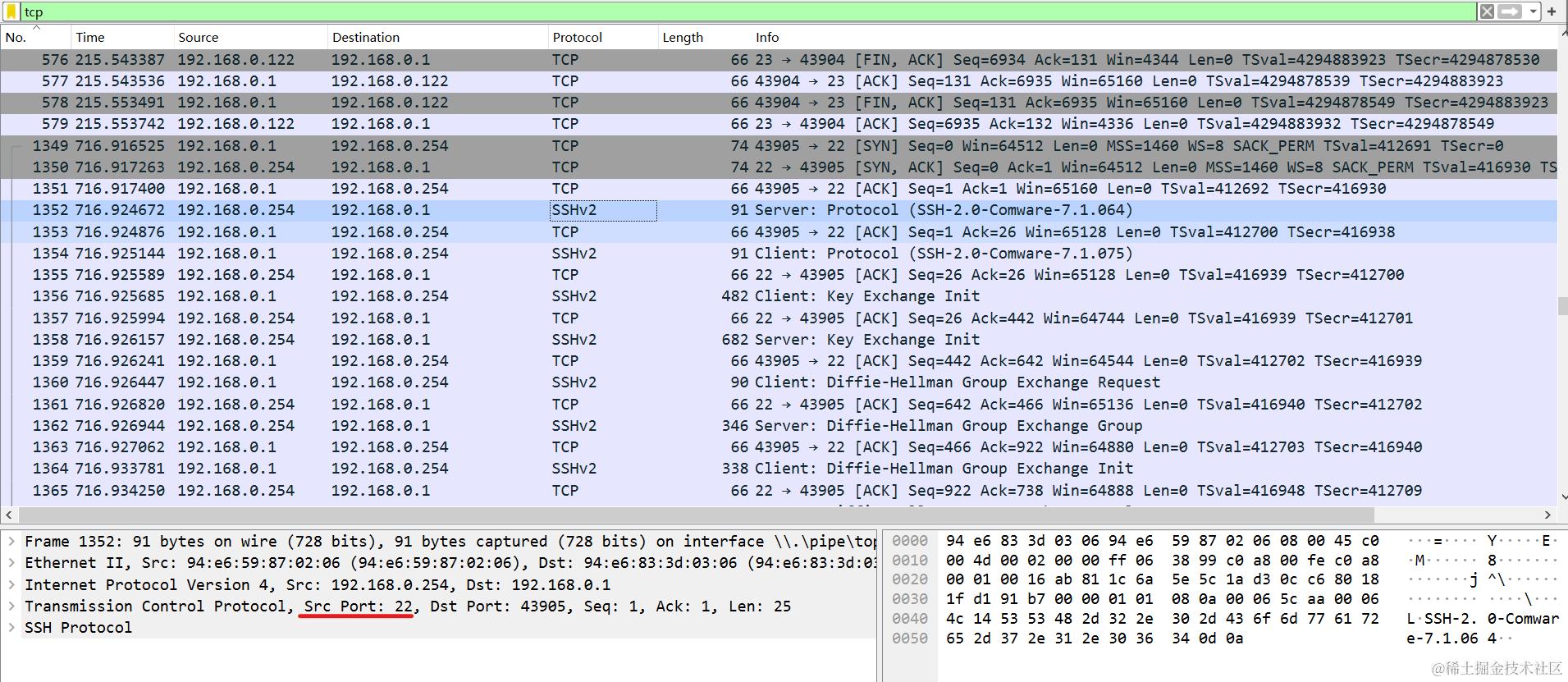Screen dimensions: 1568x682
Task: Sort packets by the No. column
Action: click(x=35, y=37)
